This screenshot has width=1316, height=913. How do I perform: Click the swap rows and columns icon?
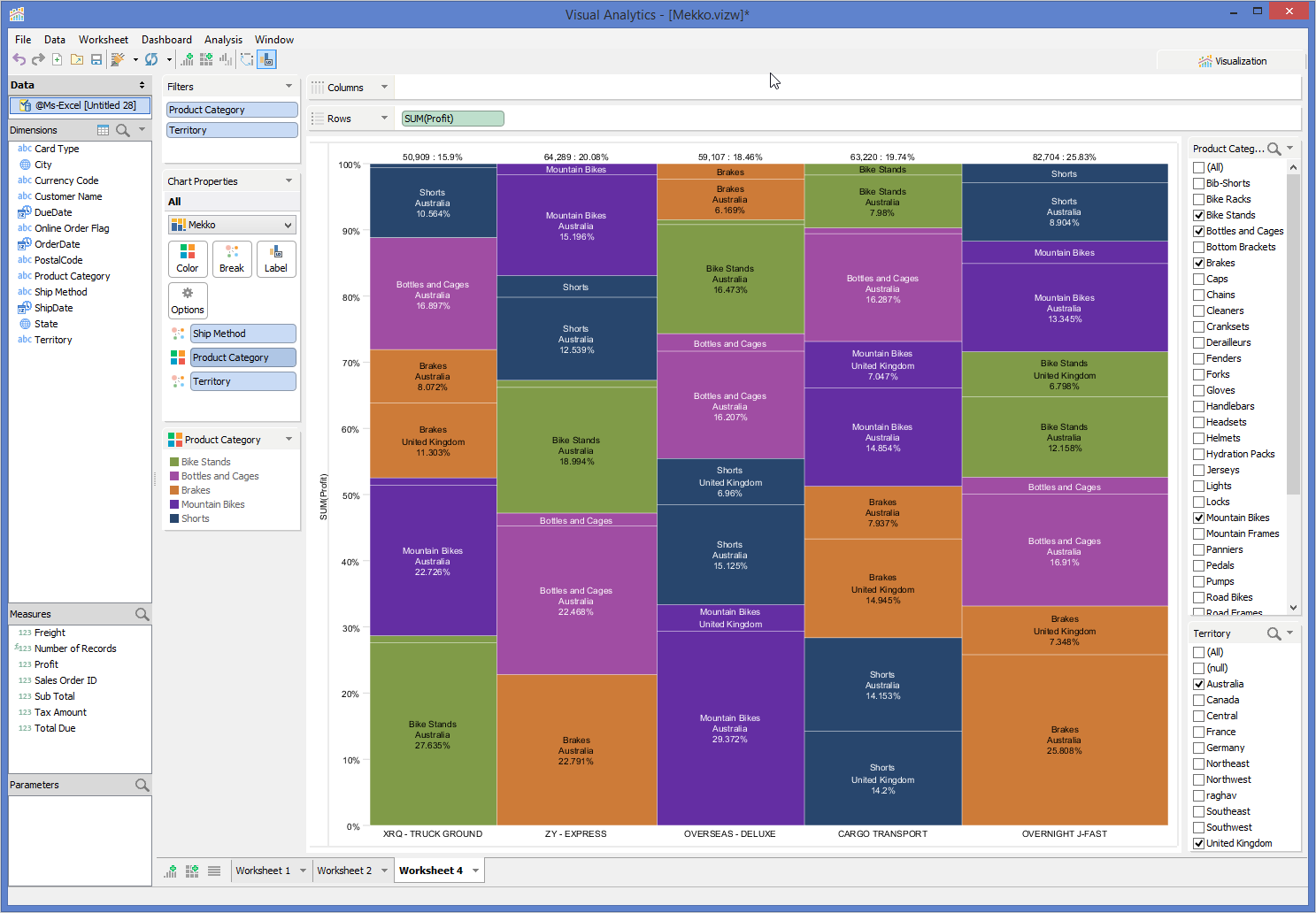[247, 59]
